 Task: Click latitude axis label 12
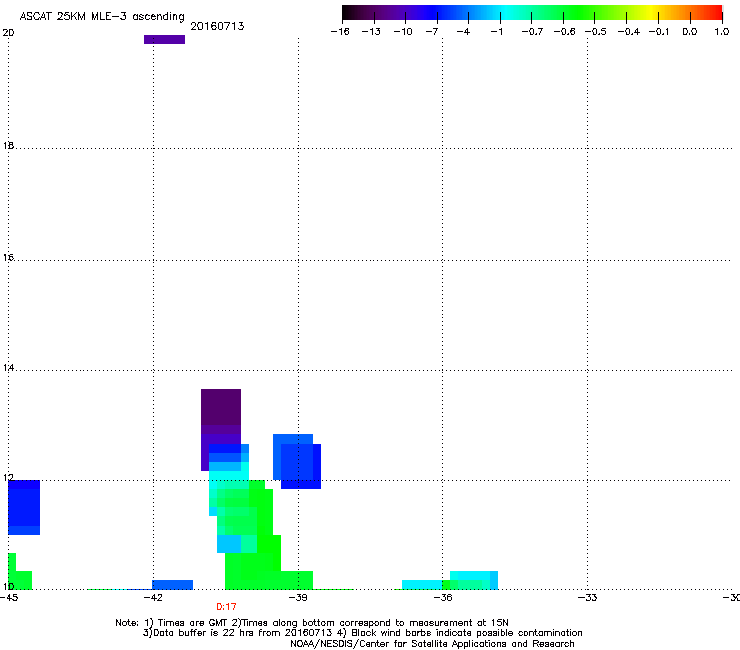[8, 478]
